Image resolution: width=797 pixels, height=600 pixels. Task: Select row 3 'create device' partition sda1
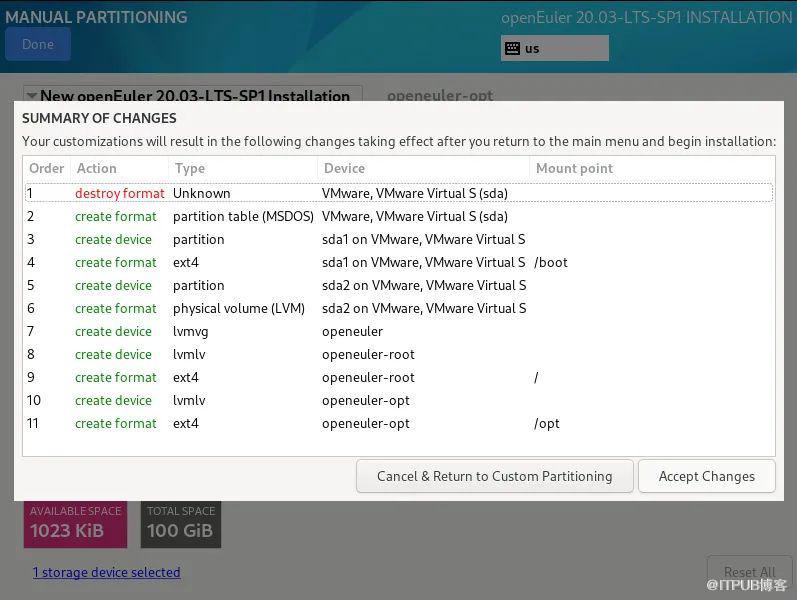113,239
